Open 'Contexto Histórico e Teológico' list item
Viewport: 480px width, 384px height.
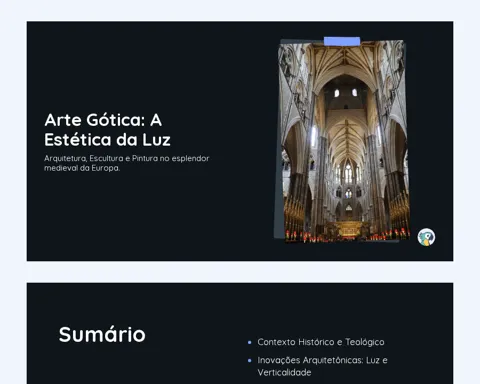tap(321, 342)
